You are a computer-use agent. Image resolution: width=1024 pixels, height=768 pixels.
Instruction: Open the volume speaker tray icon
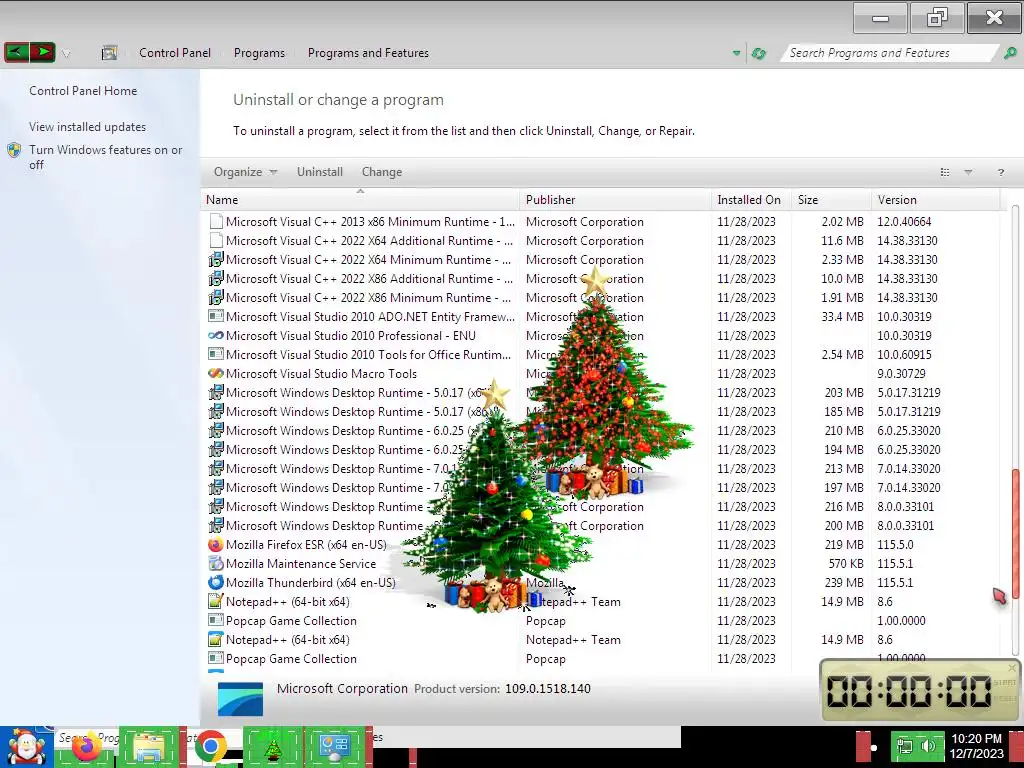pos(928,746)
